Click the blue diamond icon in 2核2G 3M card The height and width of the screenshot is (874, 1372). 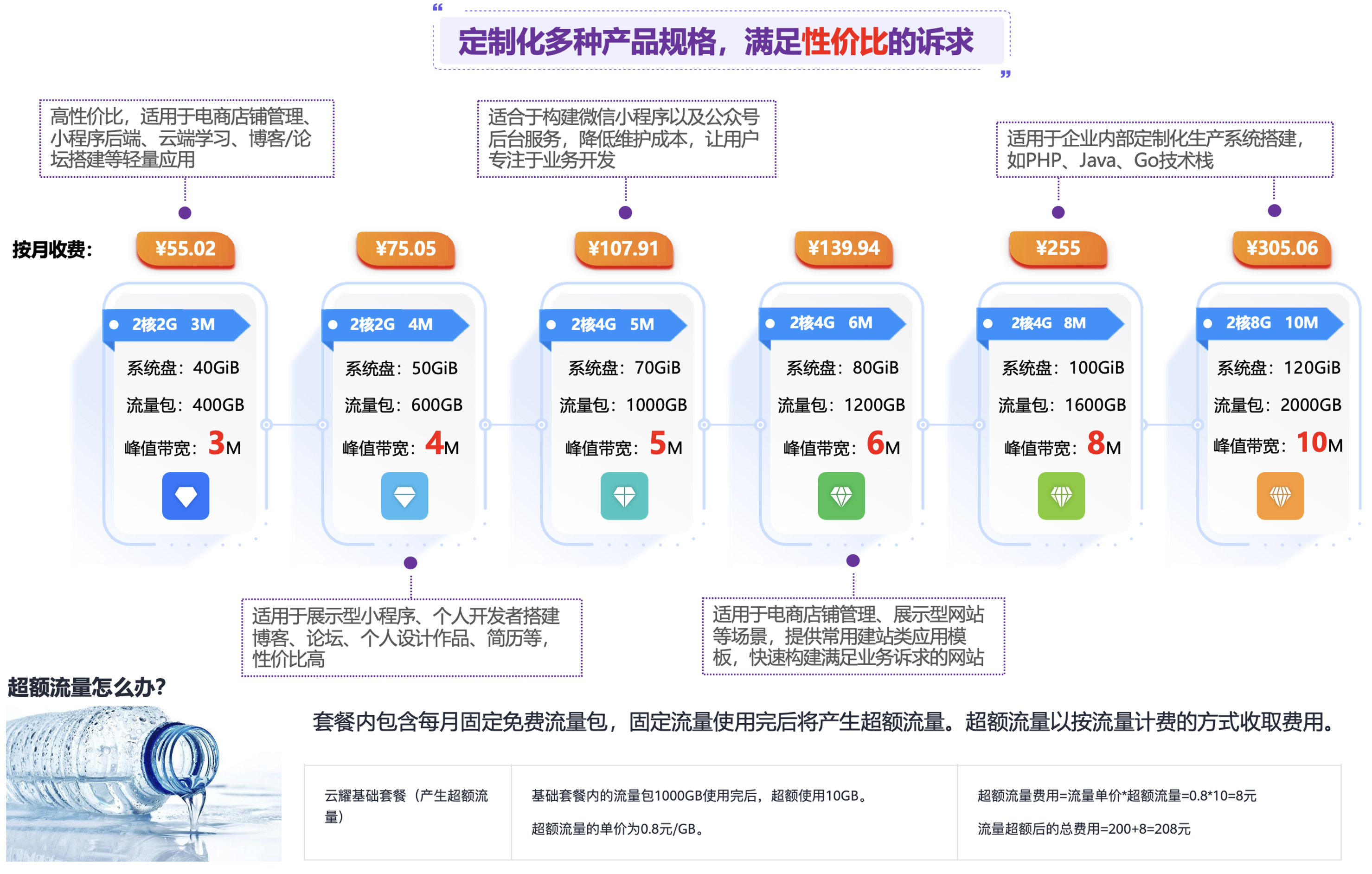coord(186,496)
